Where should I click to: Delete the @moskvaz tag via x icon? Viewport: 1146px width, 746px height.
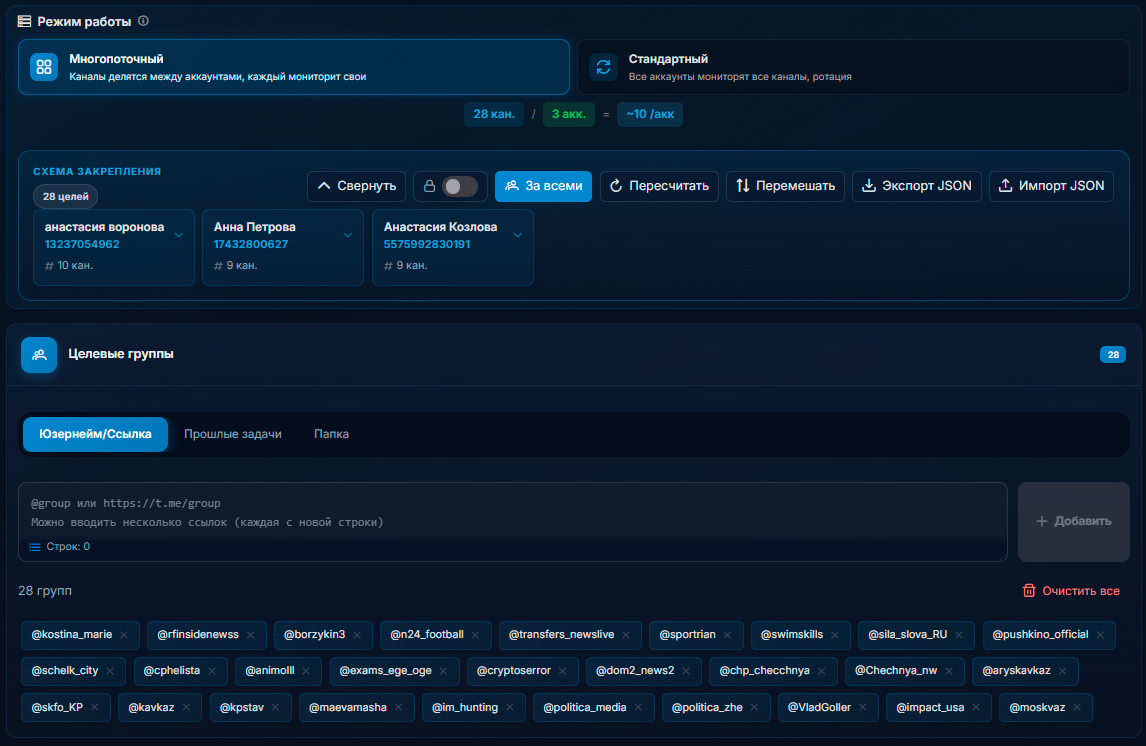pyautogui.click(x=1077, y=707)
